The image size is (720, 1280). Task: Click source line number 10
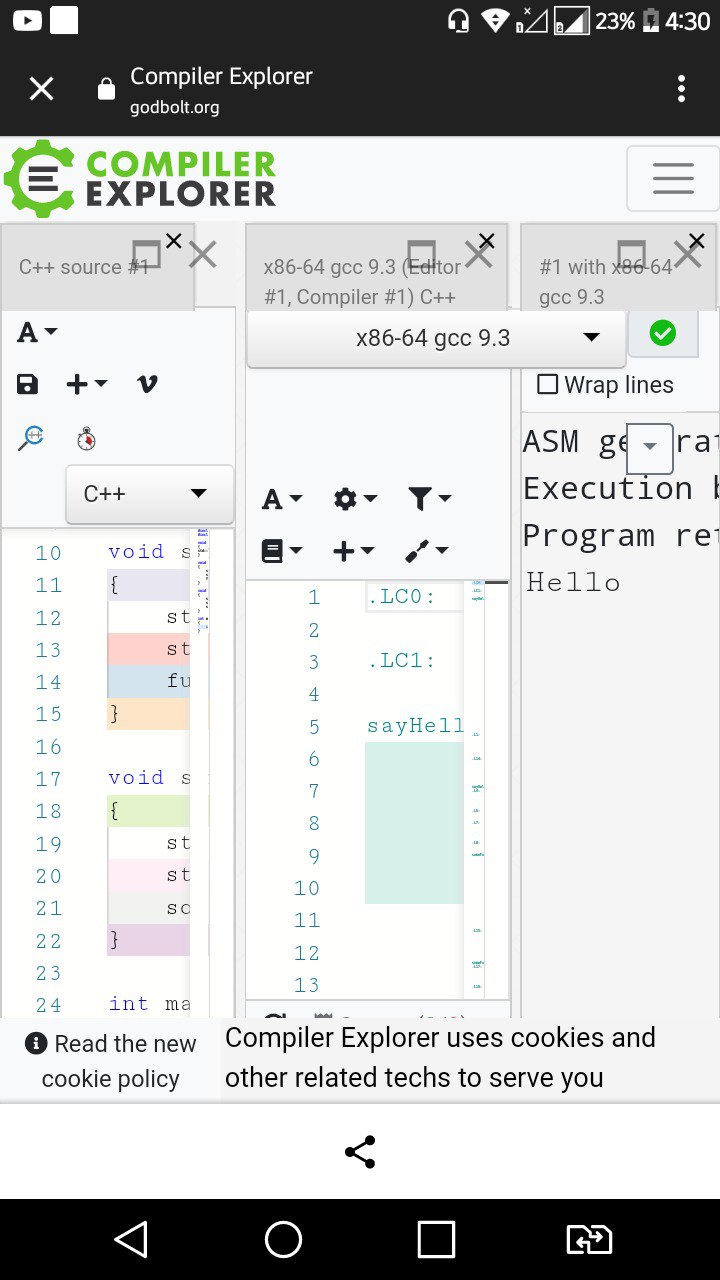49,553
